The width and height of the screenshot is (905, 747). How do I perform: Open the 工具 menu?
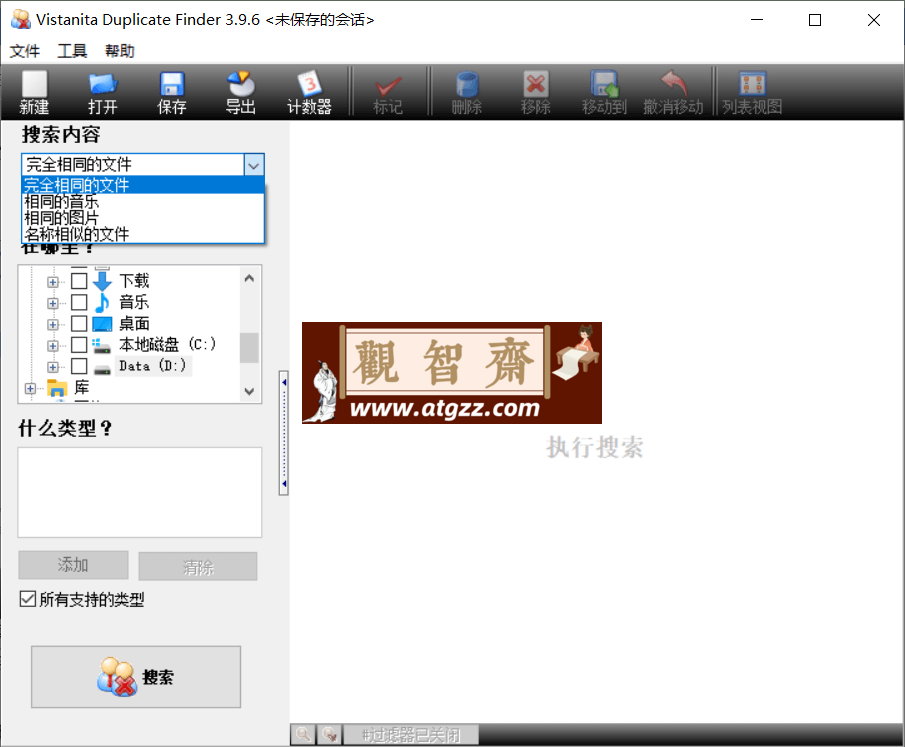[72, 51]
